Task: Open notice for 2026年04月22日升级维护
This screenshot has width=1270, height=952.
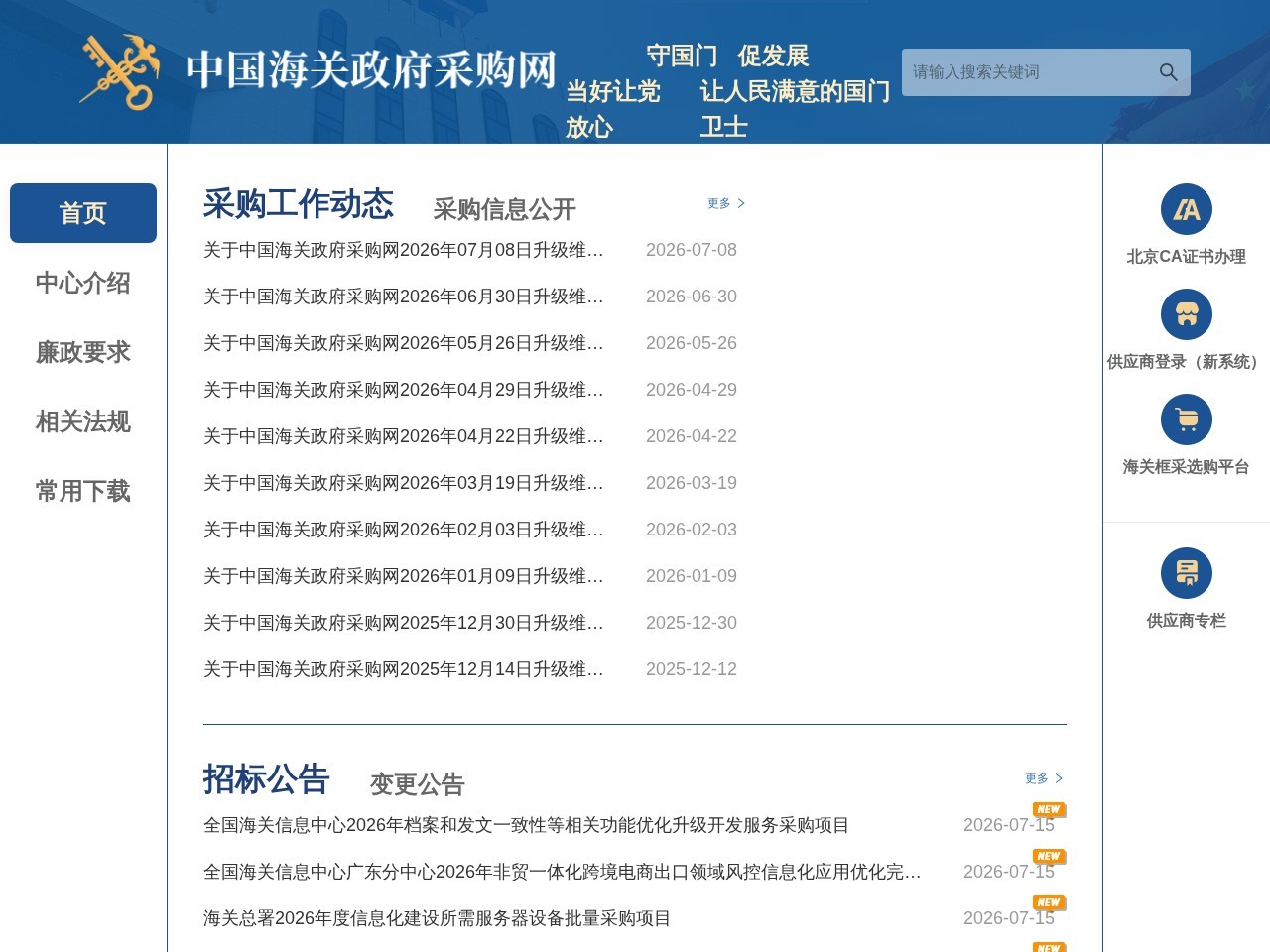Action: click(404, 436)
